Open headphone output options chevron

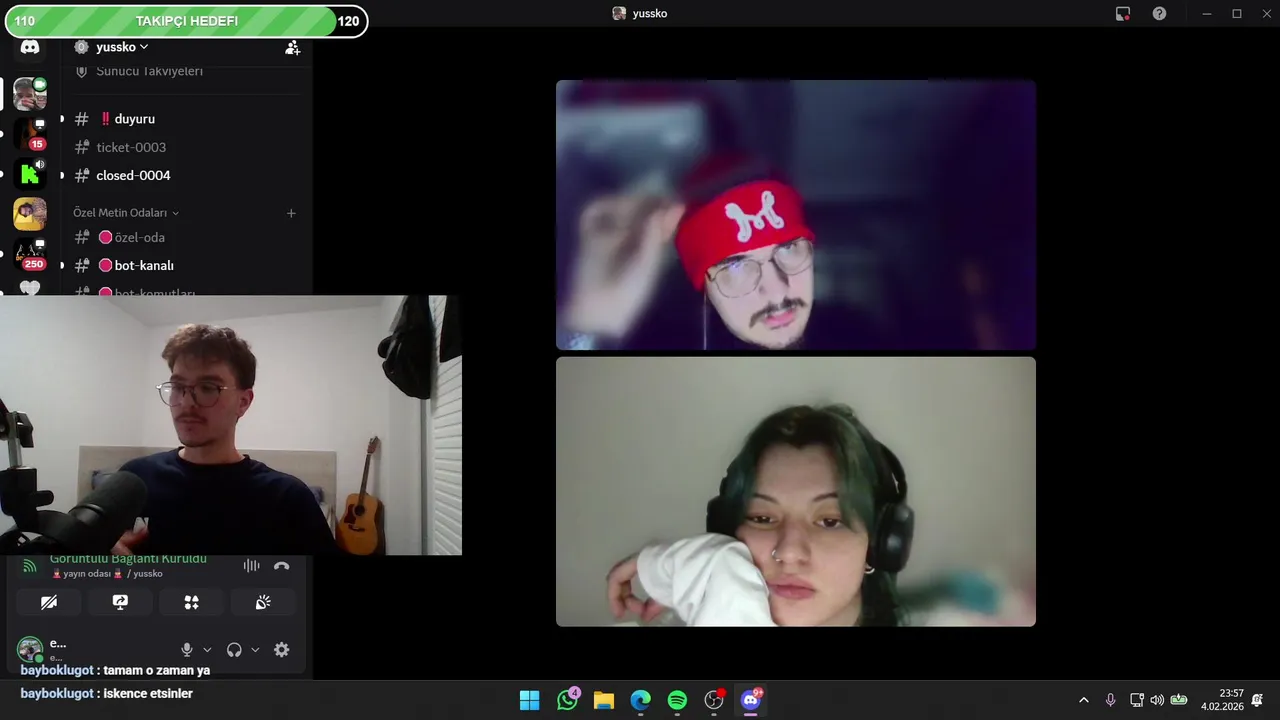pyautogui.click(x=255, y=650)
